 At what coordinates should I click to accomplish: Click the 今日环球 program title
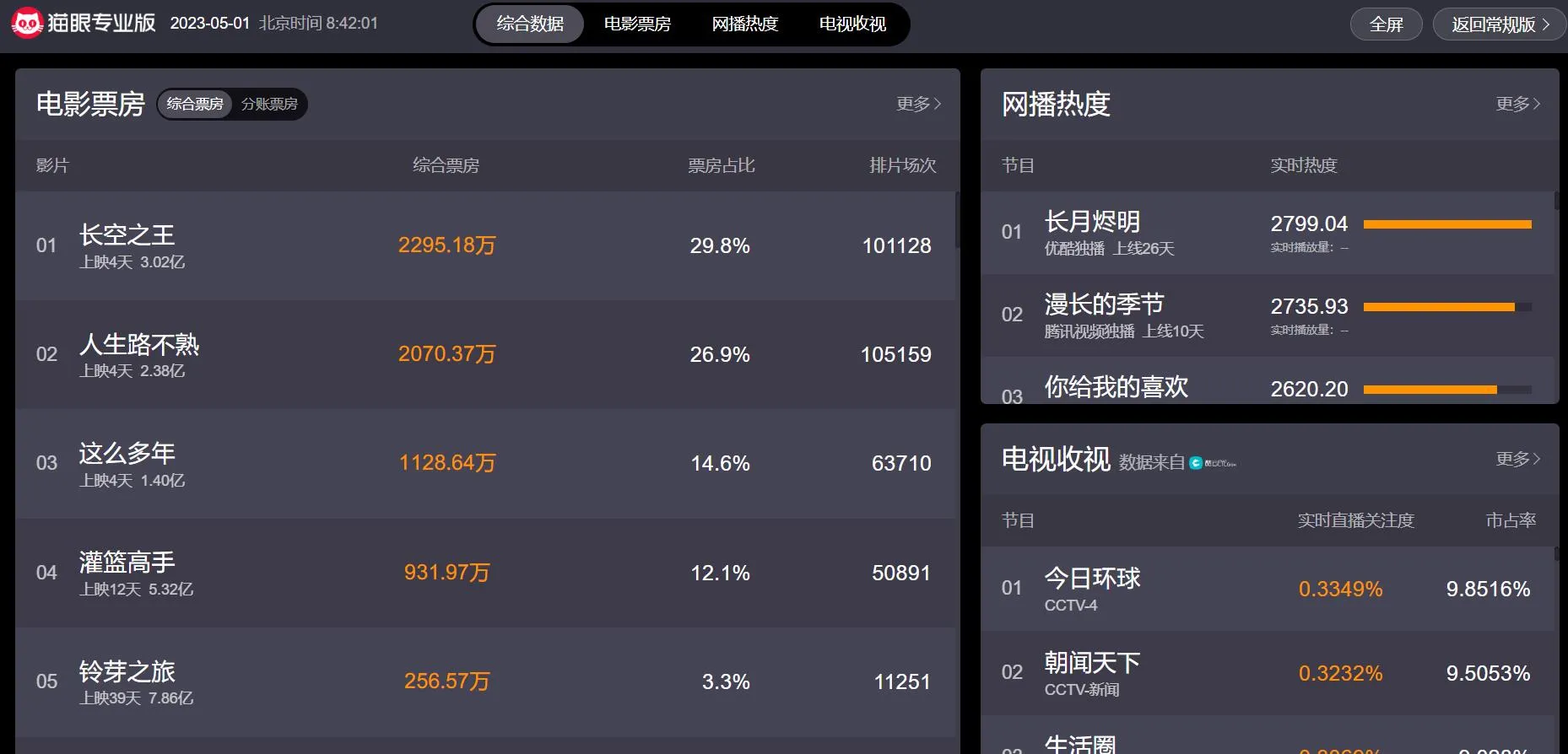coord(1092,578)
